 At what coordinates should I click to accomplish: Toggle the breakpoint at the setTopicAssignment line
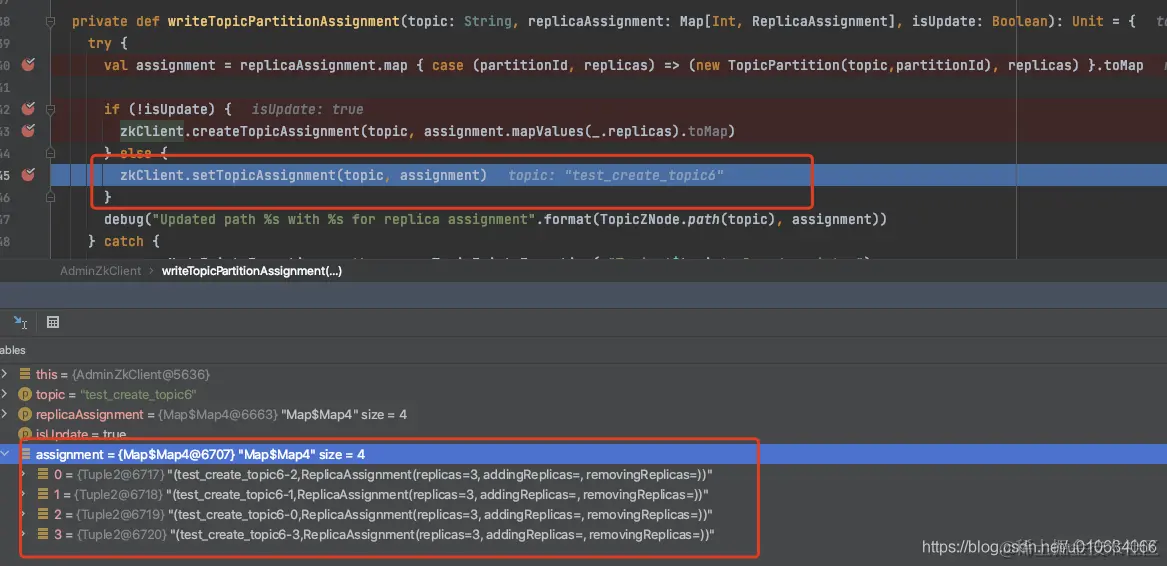(x=28, y=175)
